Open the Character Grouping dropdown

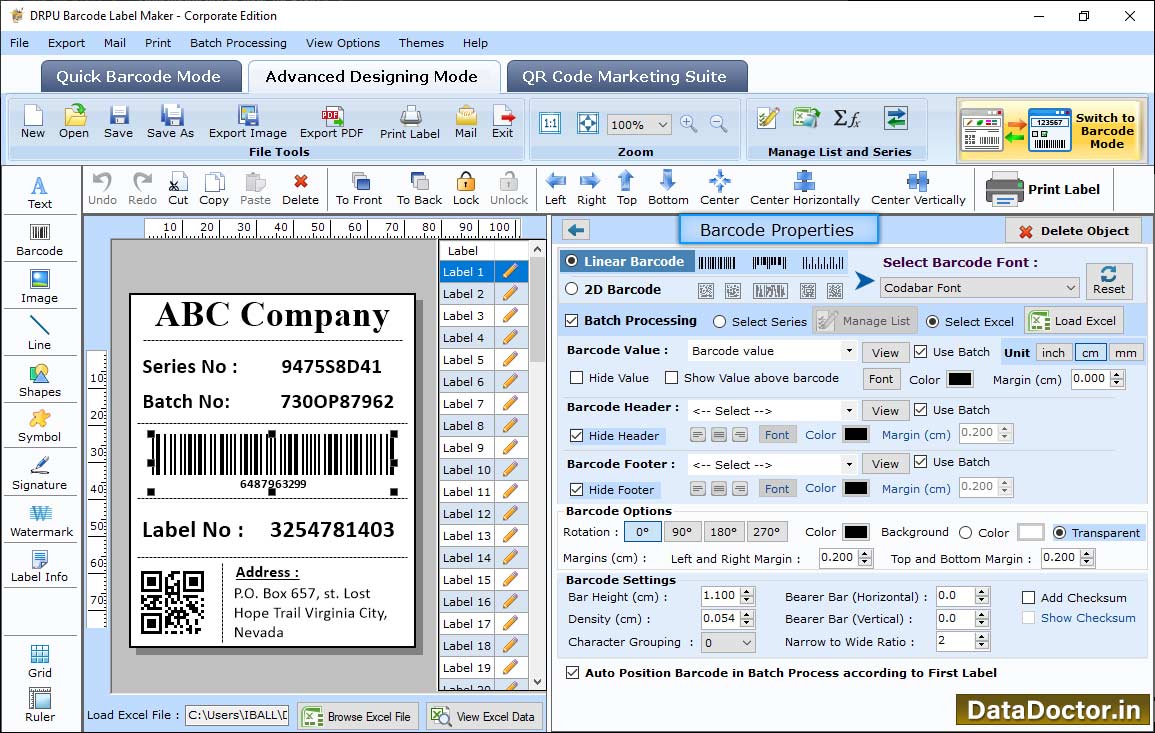pyautogui.click(x=729, y=642)
